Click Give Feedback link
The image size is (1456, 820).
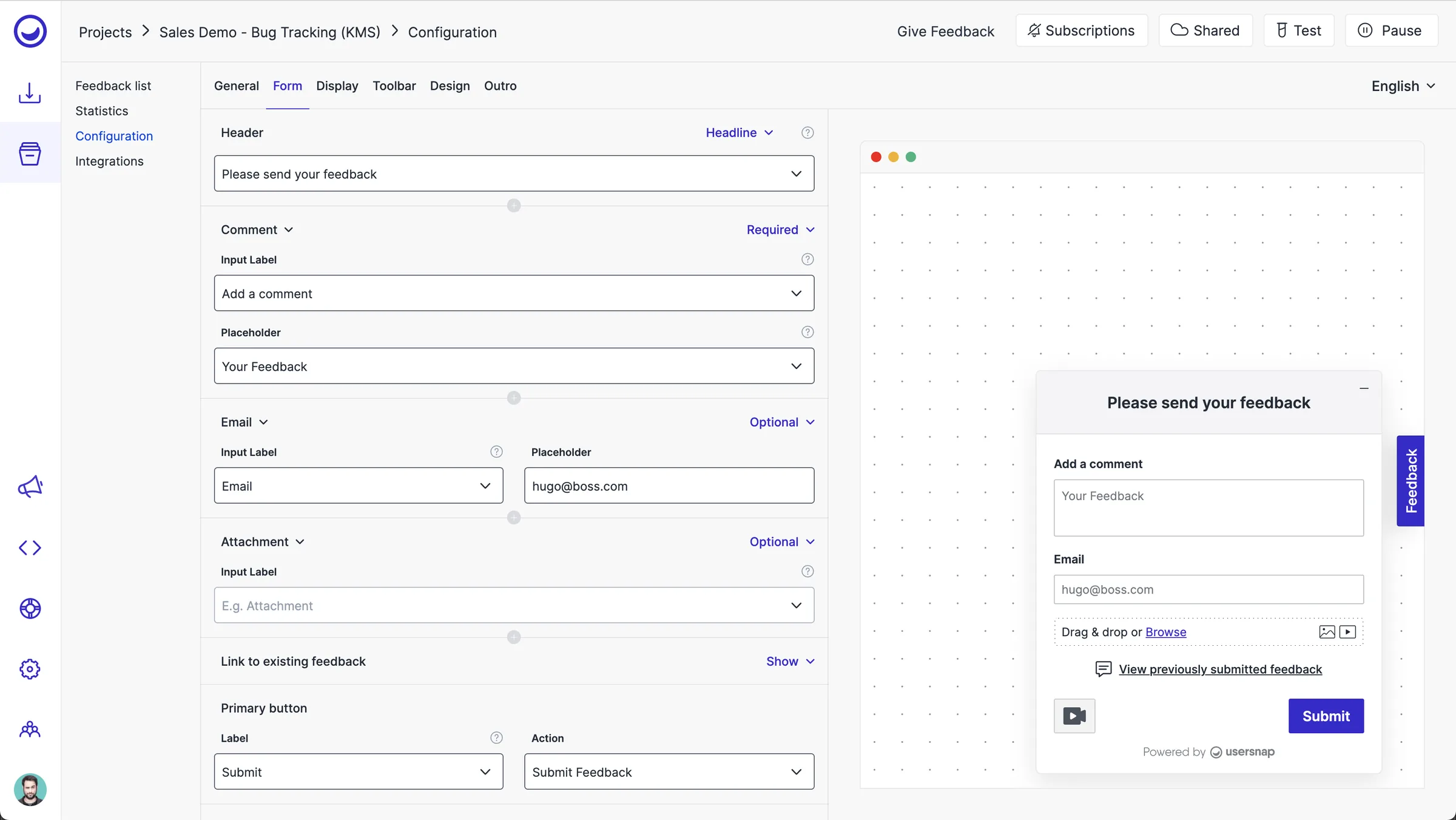[946, 31]
